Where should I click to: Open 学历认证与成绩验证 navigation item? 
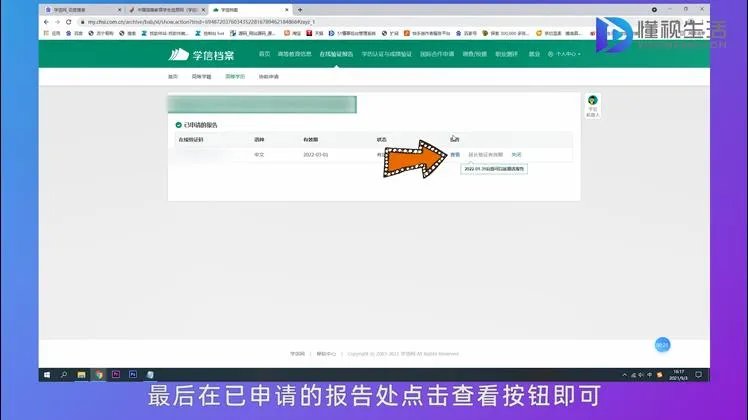tap(386, 54)
